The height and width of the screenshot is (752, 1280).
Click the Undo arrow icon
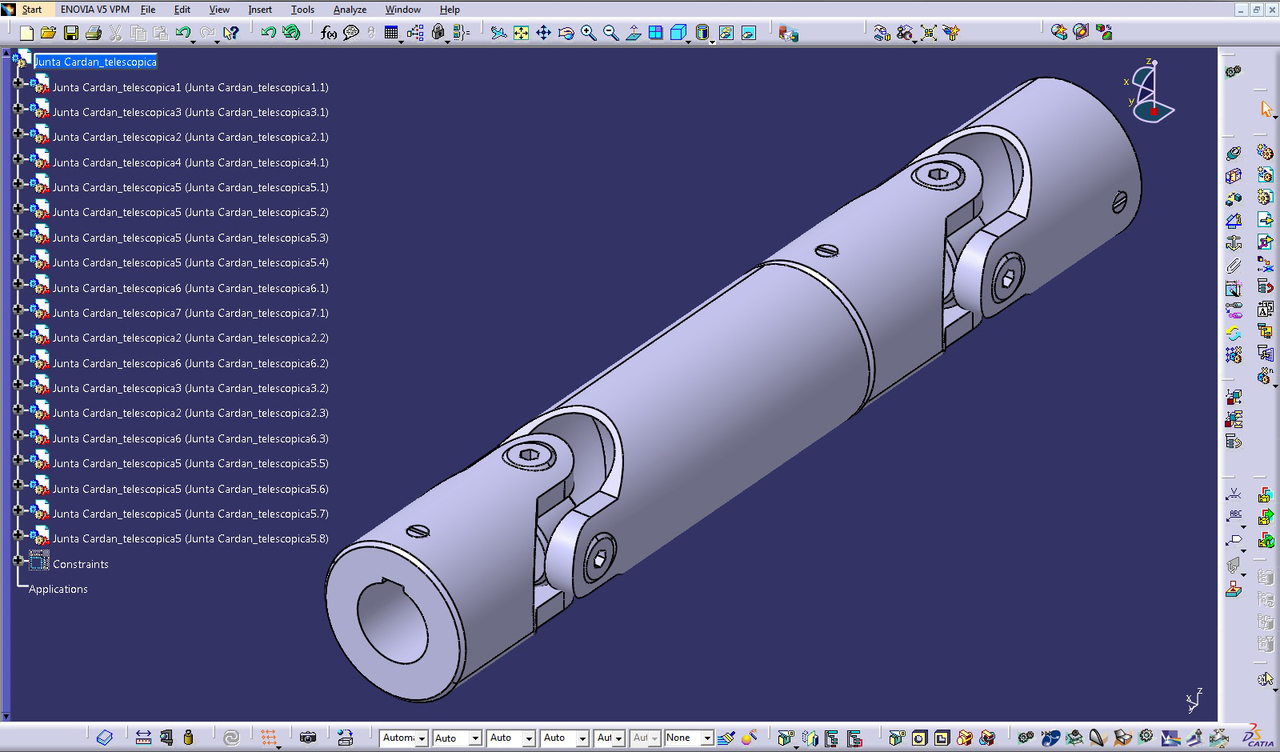click(x=183, y=33)
